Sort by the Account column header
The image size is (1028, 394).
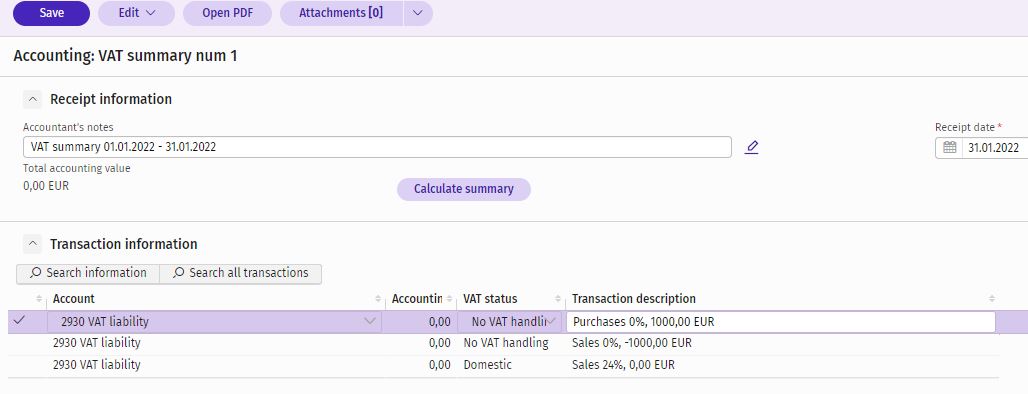(216, 299)
